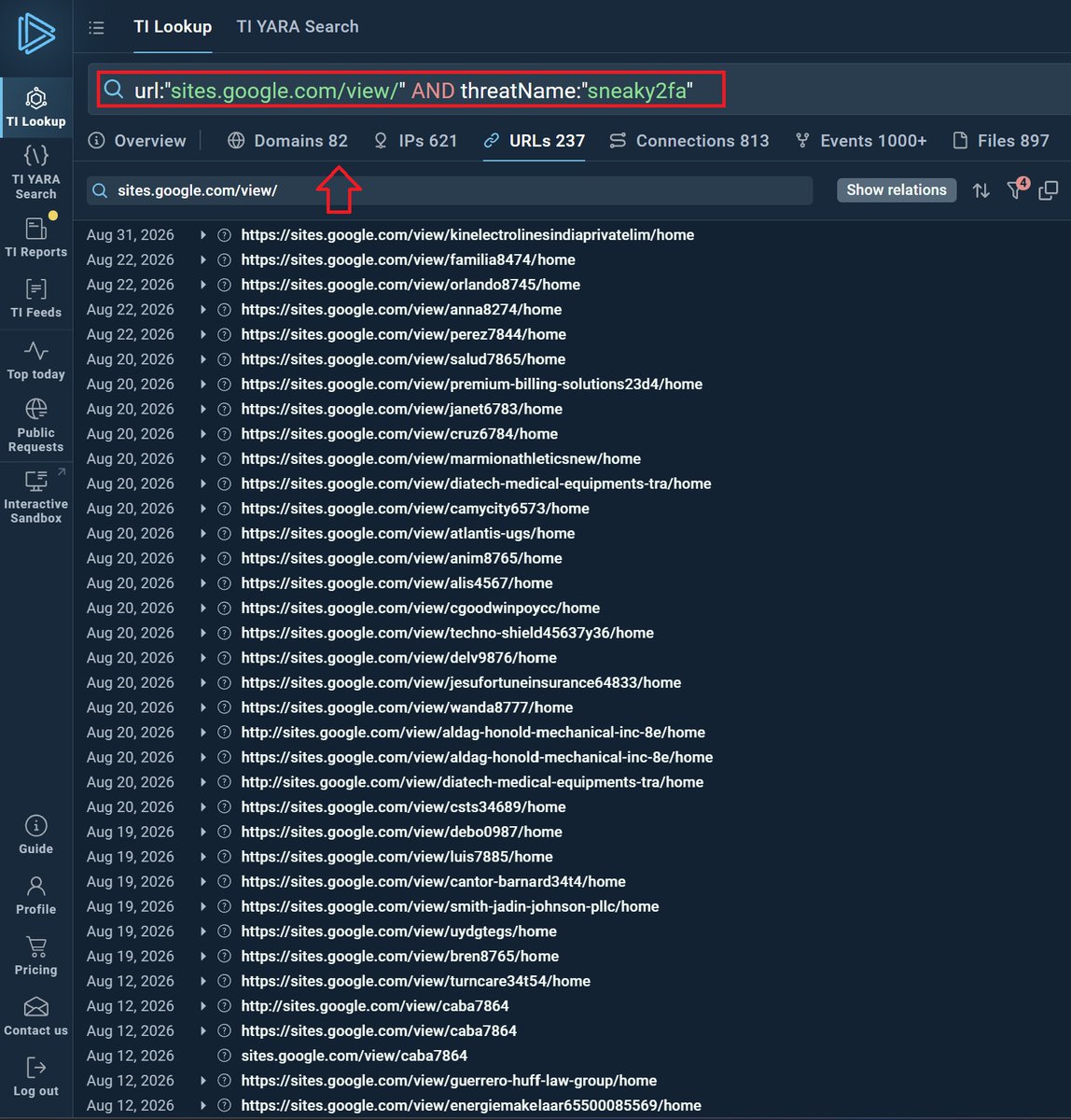
Task: Expand the turncare34t54 URL row
Action: point(202,982)
